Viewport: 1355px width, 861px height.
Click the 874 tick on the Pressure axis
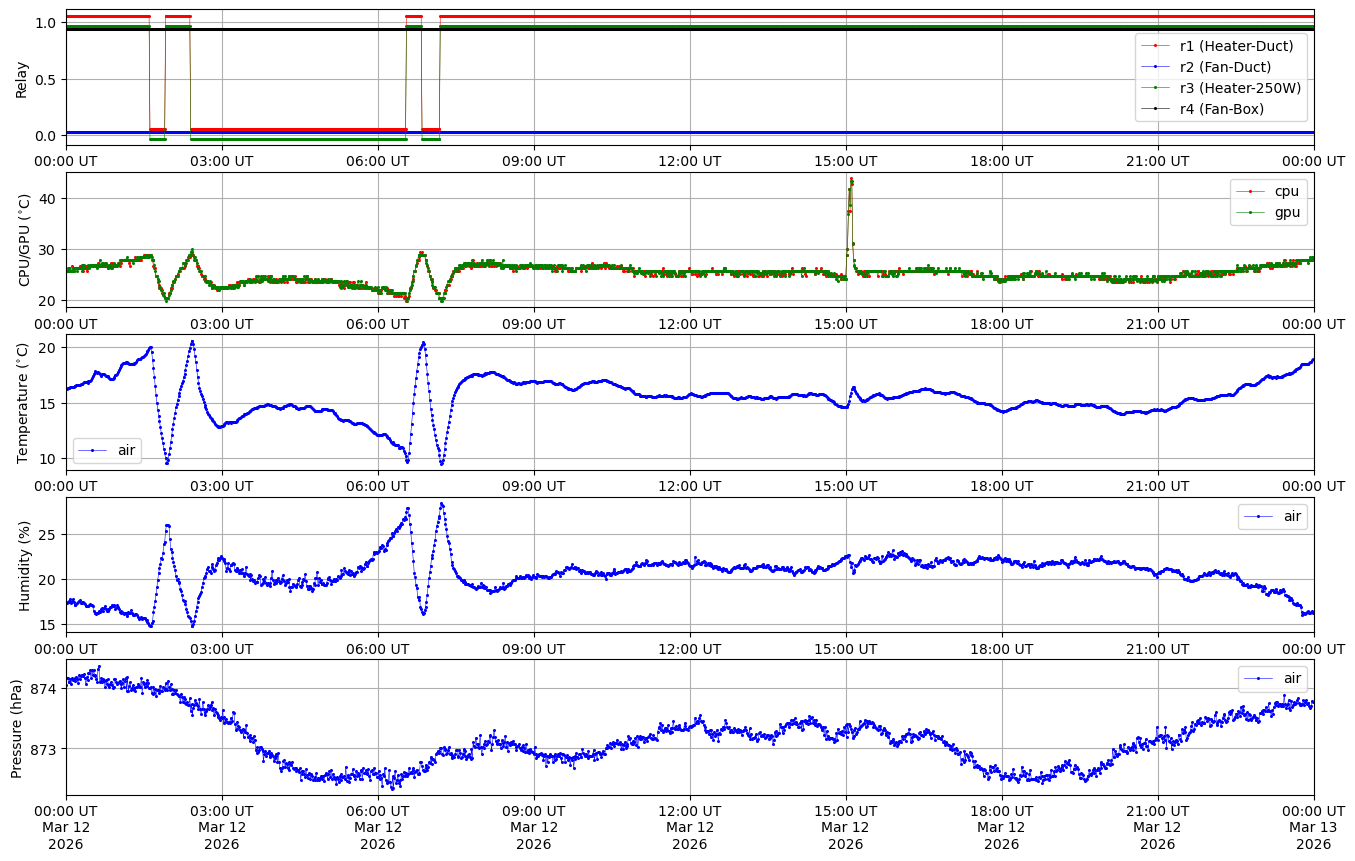pos(46,689)
